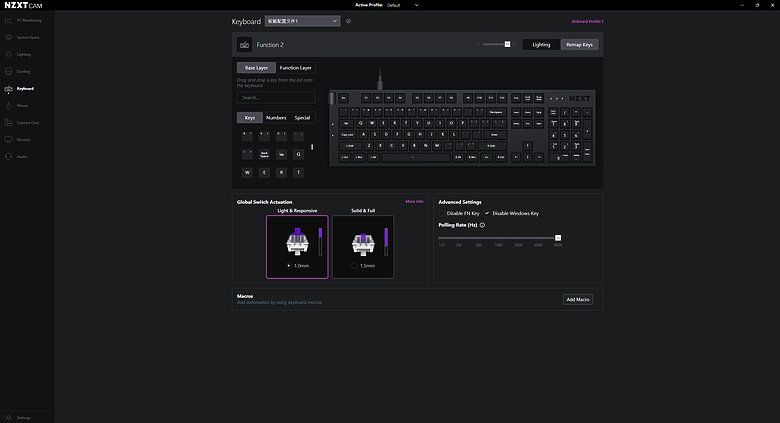Switch to the Remap Keys tab

coord(580,45)
